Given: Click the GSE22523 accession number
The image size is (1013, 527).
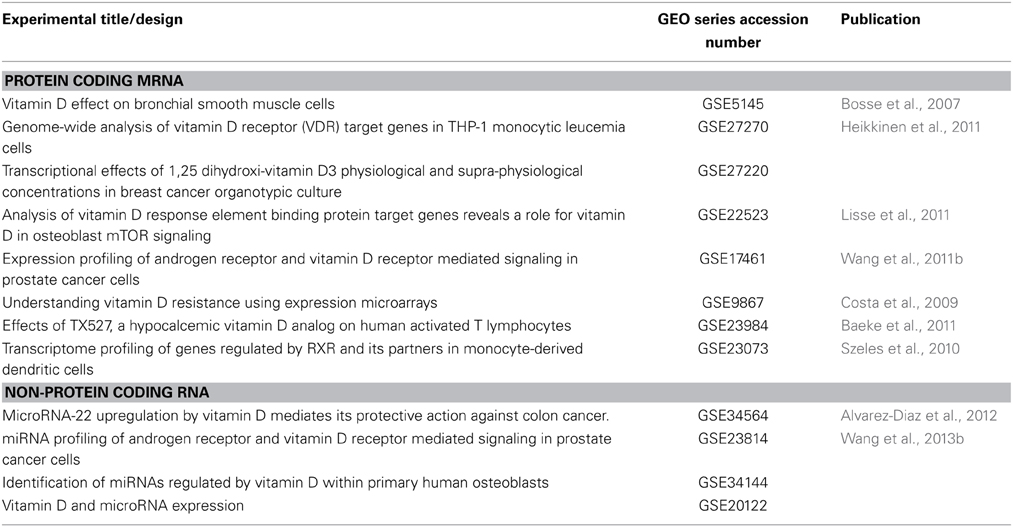Looking at the screenshot, I should (733, 215).
